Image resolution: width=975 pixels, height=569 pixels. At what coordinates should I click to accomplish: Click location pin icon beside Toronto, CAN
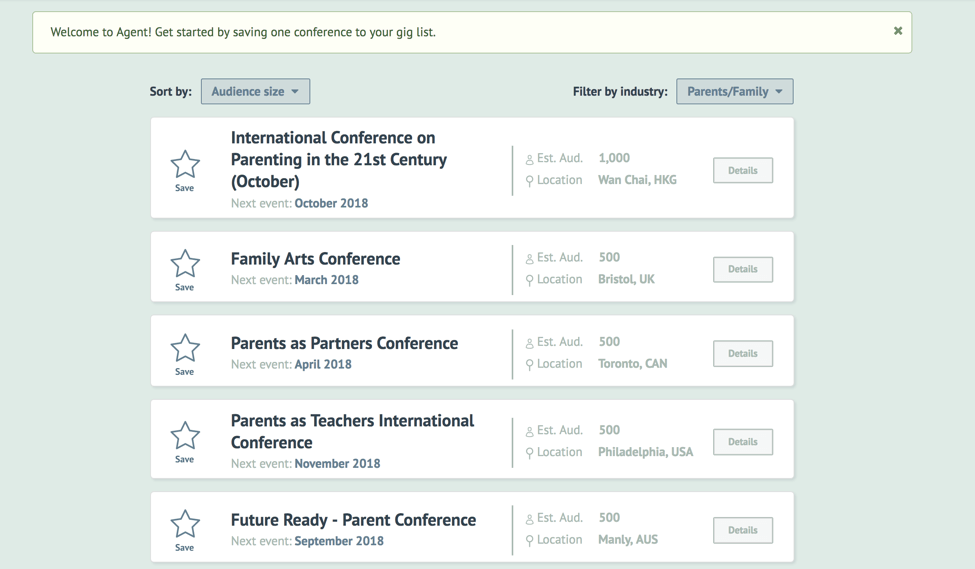529,365
